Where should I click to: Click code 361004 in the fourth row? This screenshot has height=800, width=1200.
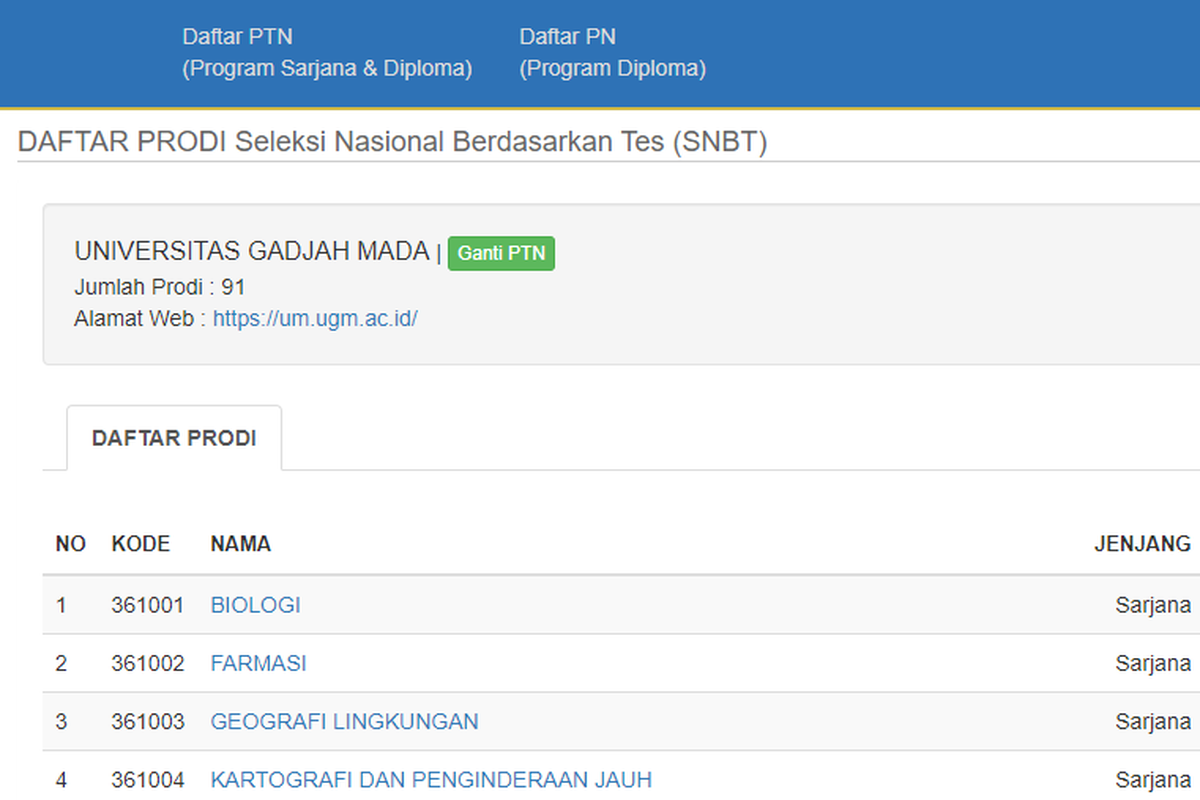click(148, 779)
